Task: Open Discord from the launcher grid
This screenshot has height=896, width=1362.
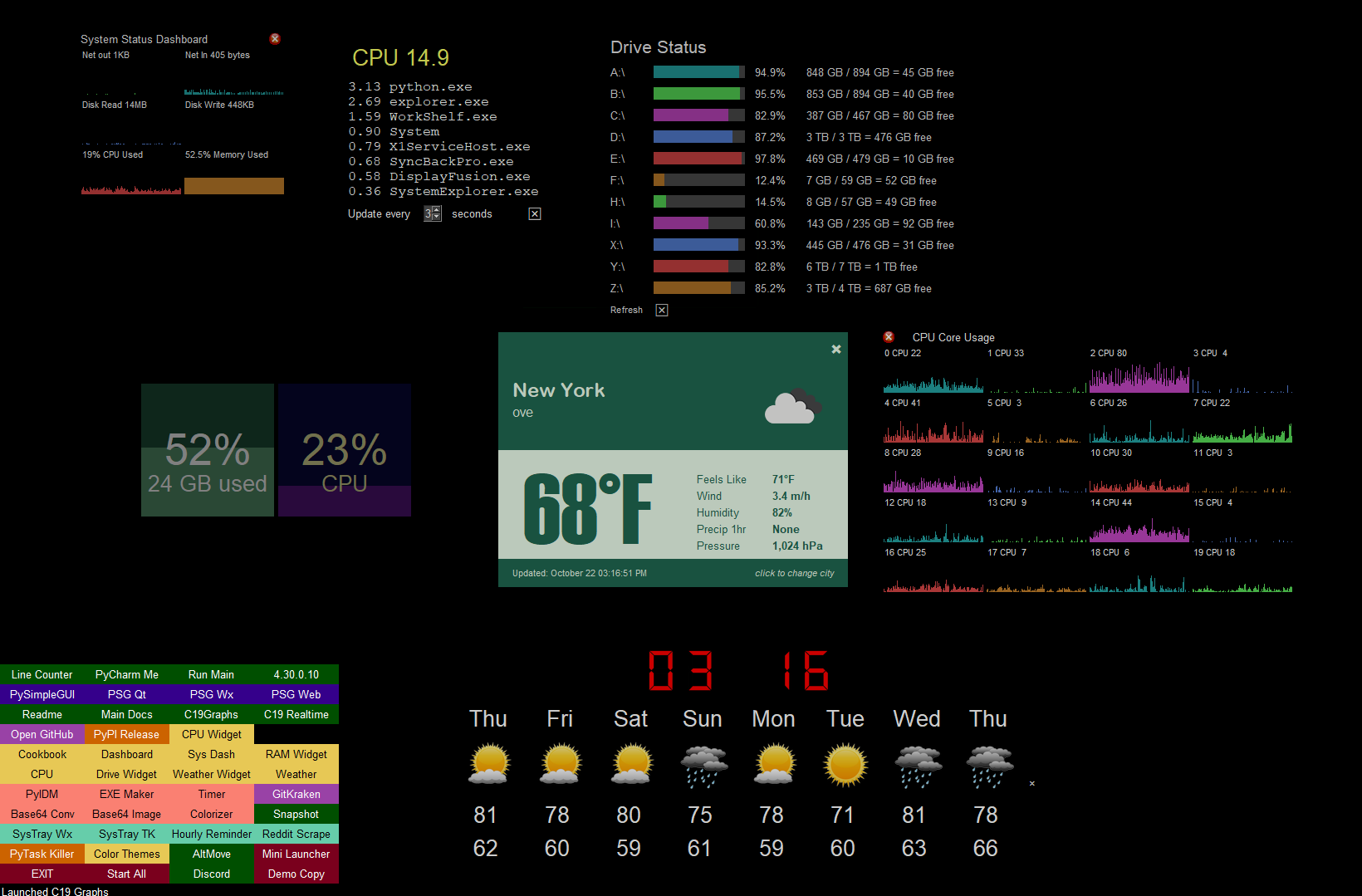Action: coord(211,874)
